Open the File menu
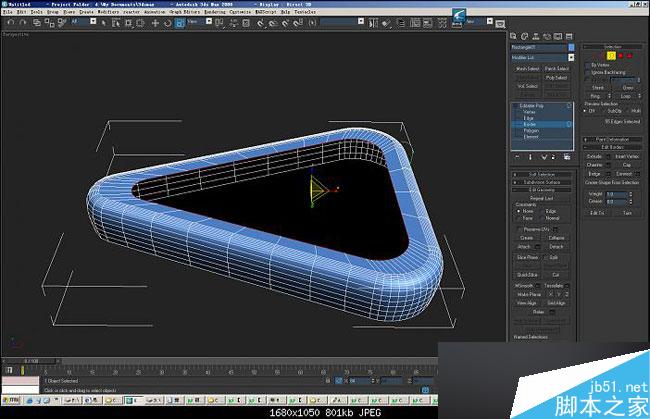Screen dimensions: 650x419 tap(7, 12)
